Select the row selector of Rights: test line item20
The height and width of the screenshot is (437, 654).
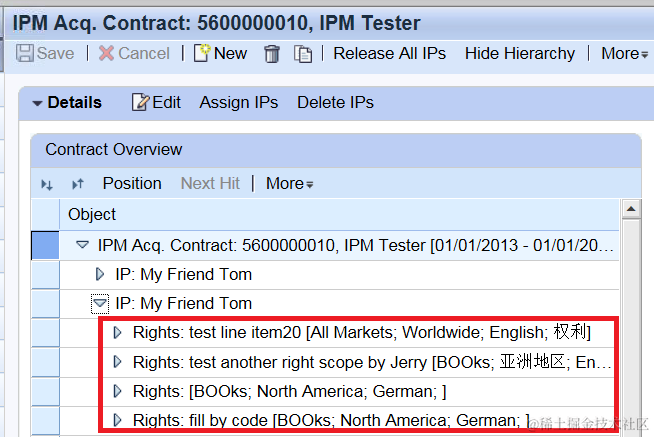[45, 333]
